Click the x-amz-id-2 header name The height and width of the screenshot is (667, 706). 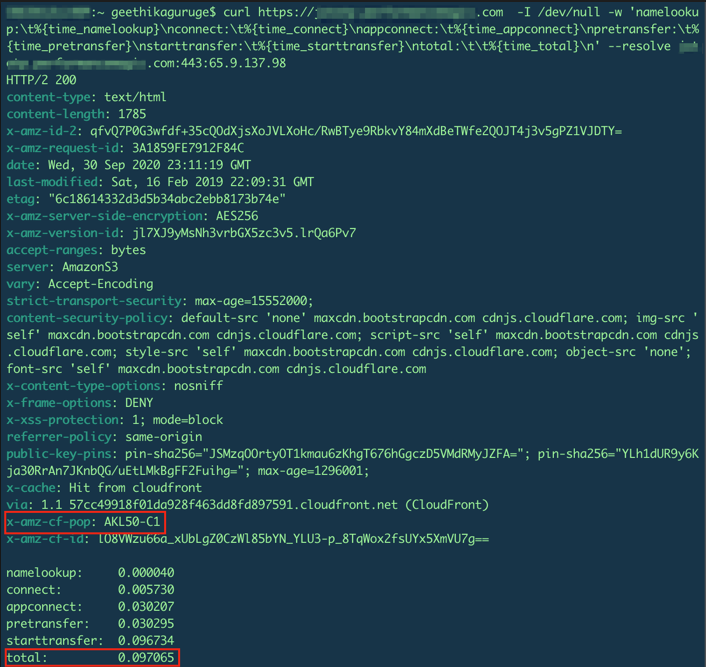pyautogui.click(x=44, y=131)
